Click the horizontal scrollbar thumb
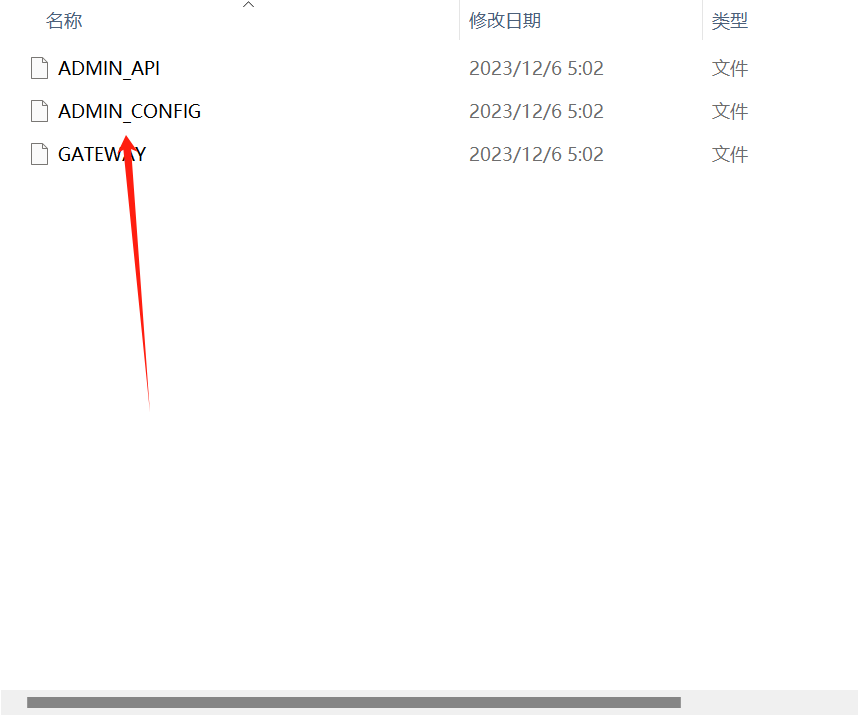Screen dimensions: 858x715 [353, 702]
